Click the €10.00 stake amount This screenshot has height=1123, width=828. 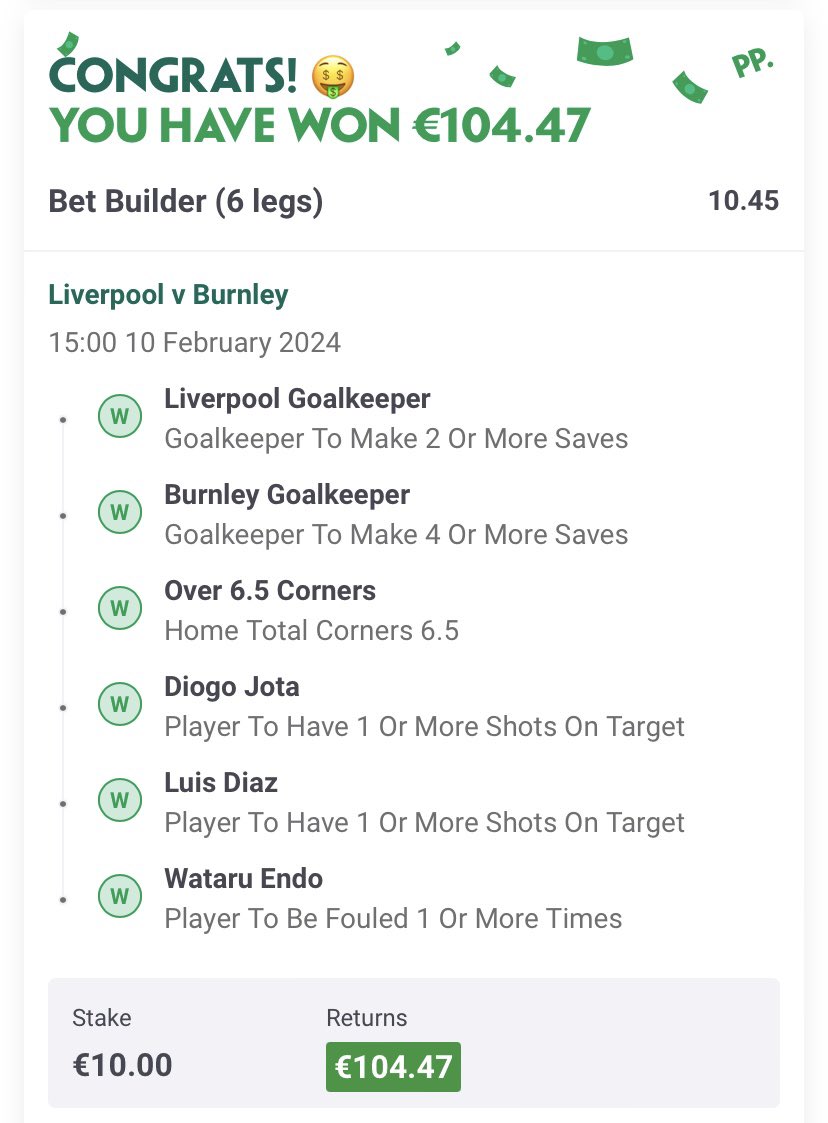[x=122, y=1065]
